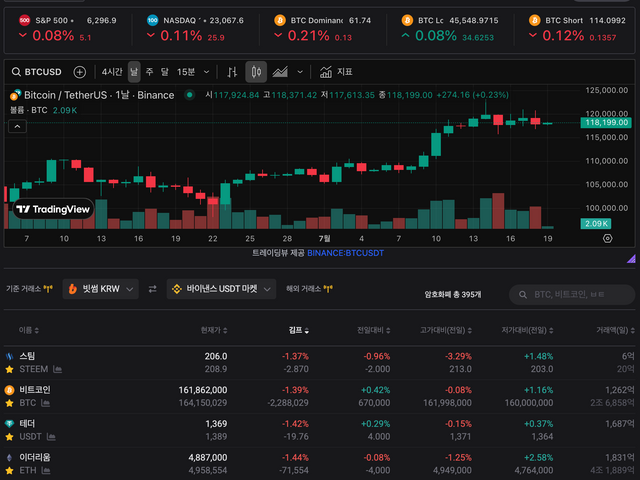This screenshot has height=480, width=640.
Task: Open the 바이낸스 USDT 마켓 dropdown
Action: click(x=221, y=289)
